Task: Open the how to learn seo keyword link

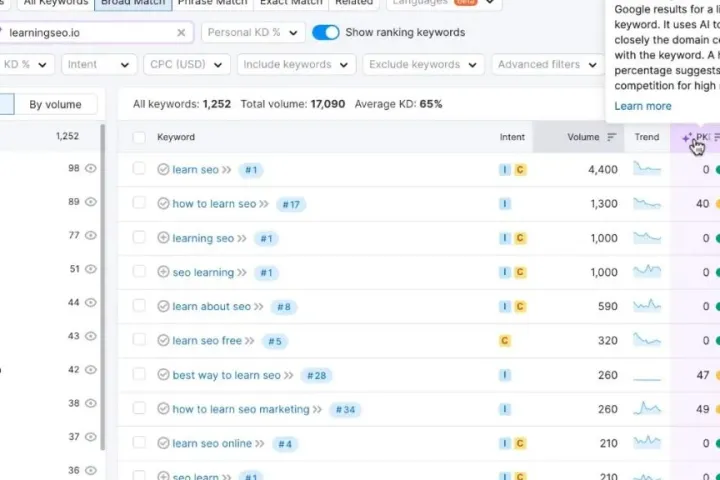Action: pos(214,203)
